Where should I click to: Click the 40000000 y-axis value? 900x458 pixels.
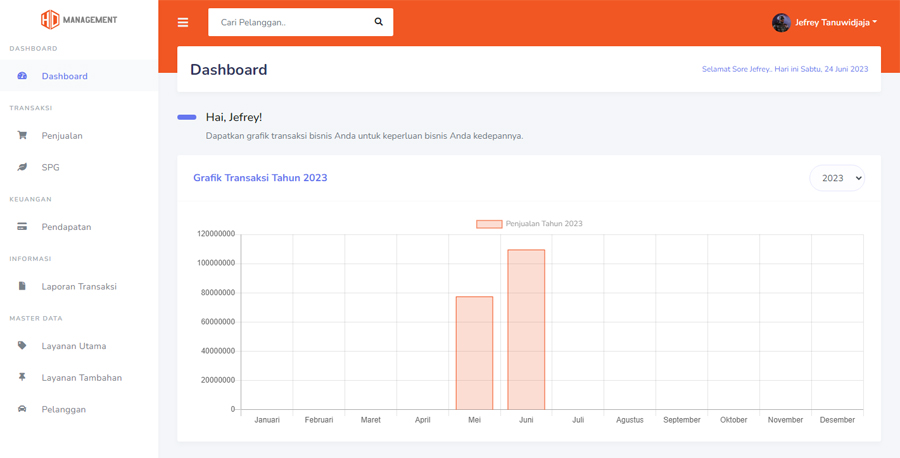pos(218,351)
